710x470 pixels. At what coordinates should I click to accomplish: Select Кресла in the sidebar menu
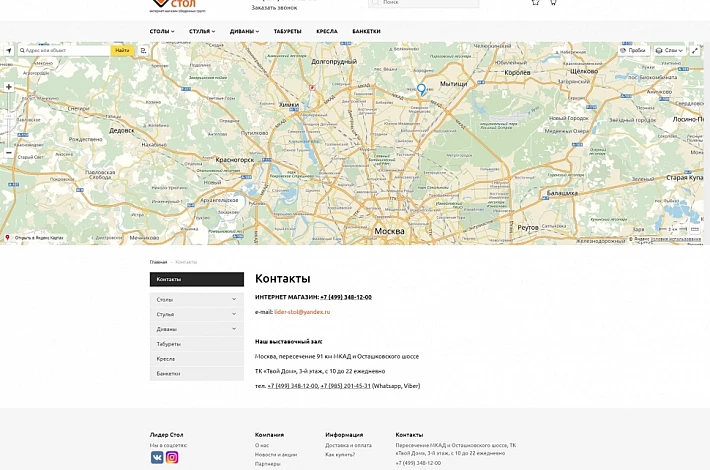(x=197, y=359)
